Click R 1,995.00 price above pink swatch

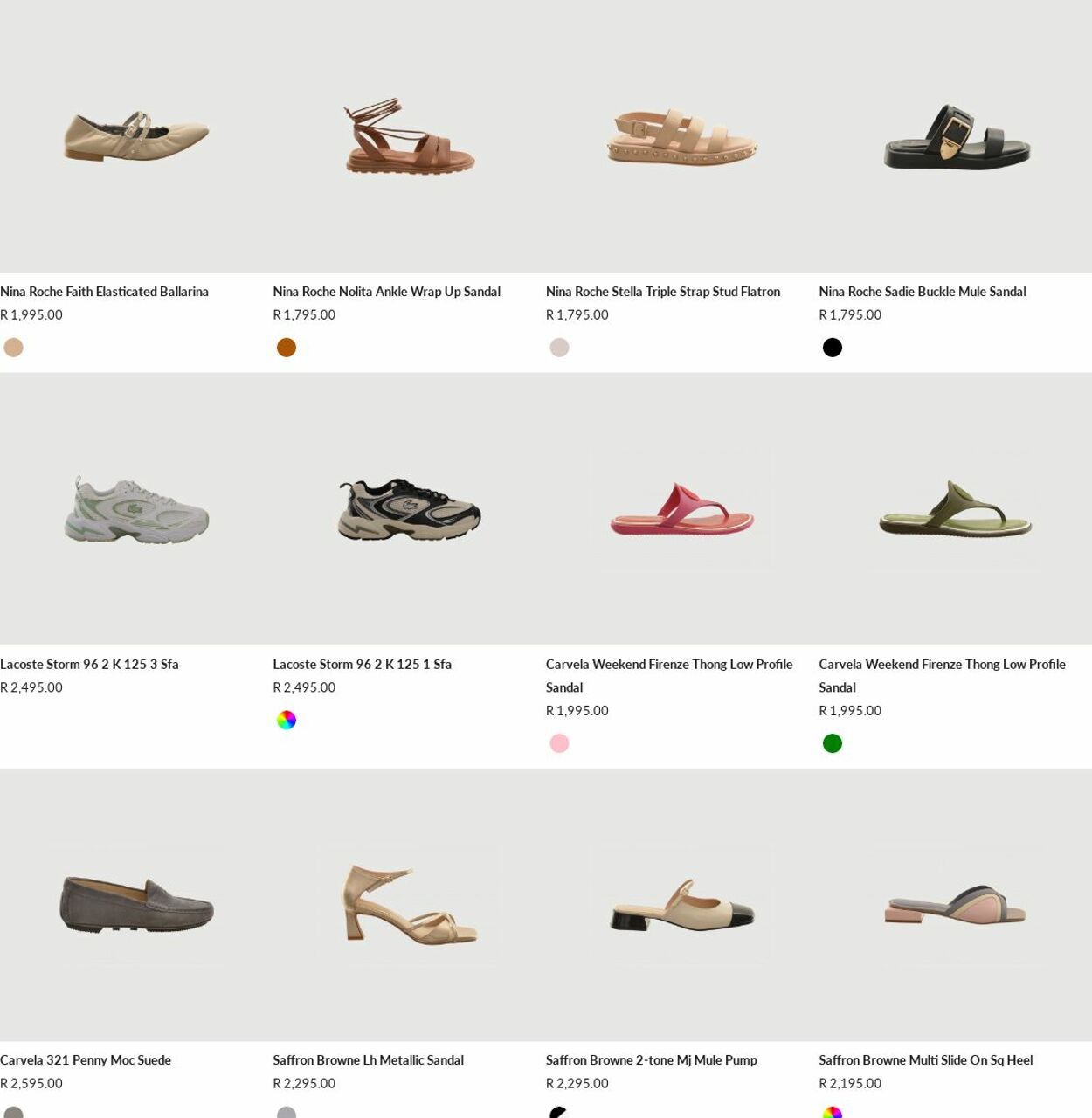pos(577,711)
